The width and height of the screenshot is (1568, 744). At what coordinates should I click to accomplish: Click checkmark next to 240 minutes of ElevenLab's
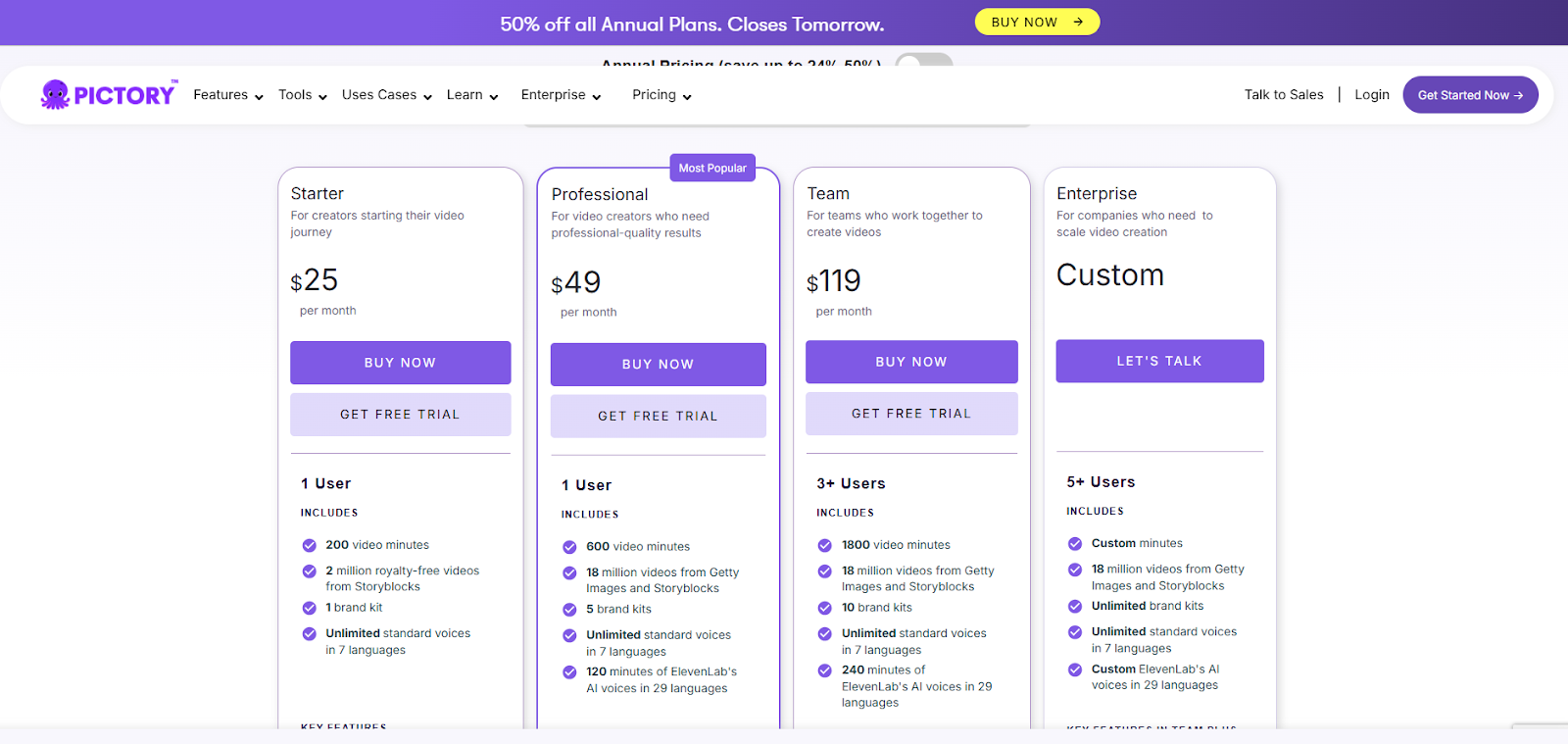coord(825,670)
